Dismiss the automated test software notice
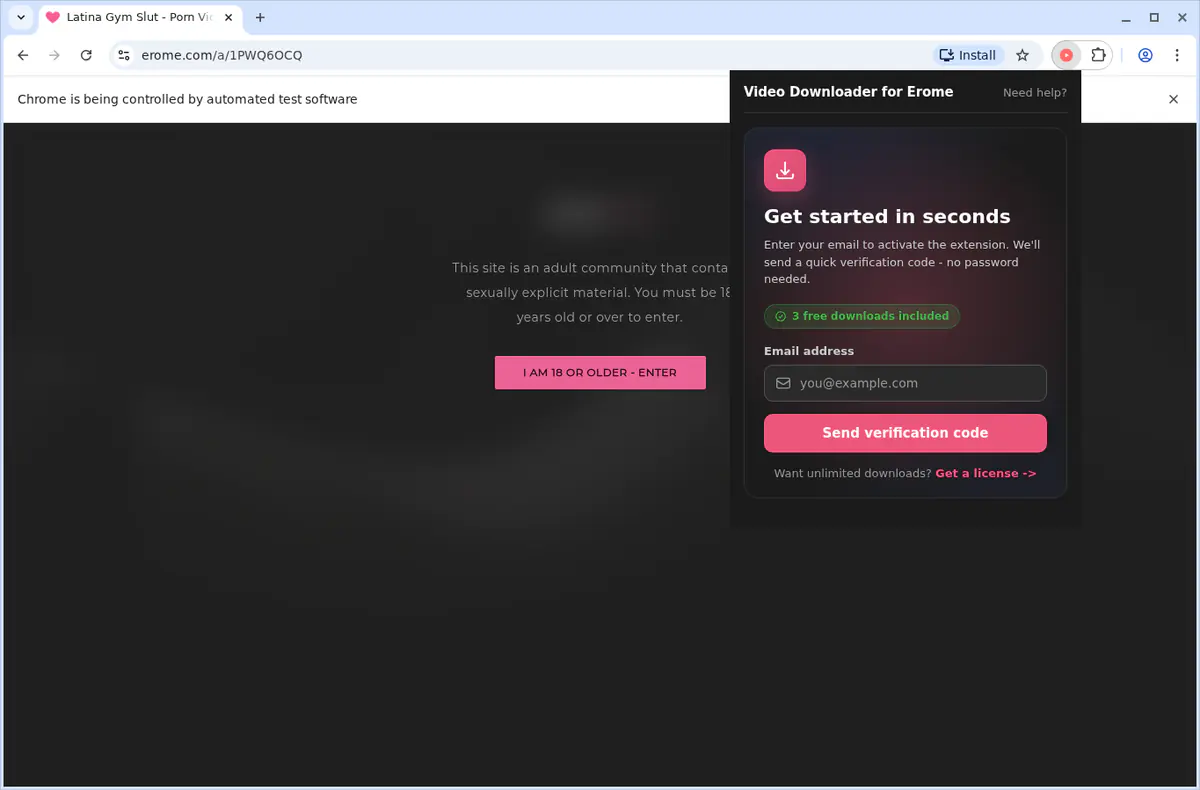Viewport: 1200px width, 790px height. click(x=1174, y=99)
